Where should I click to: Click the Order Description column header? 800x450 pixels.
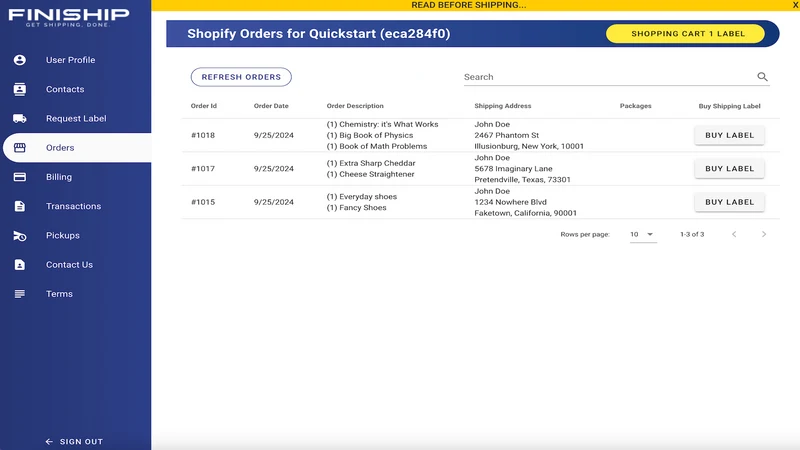tap(355, 106)
